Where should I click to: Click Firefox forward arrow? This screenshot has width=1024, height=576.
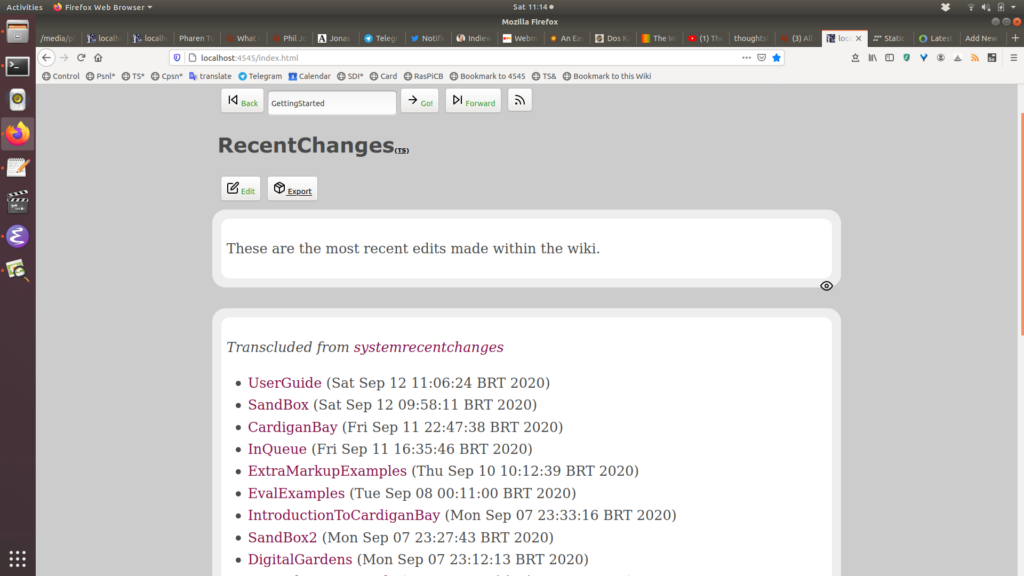pyautogui.click(x=64, y=57)
